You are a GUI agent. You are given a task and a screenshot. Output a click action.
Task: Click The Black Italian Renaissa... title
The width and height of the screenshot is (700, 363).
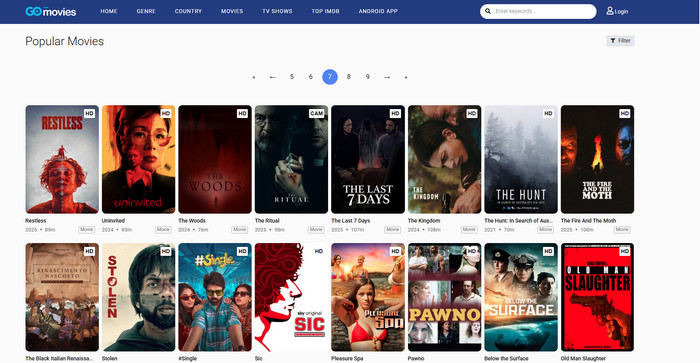click(59, 359)
